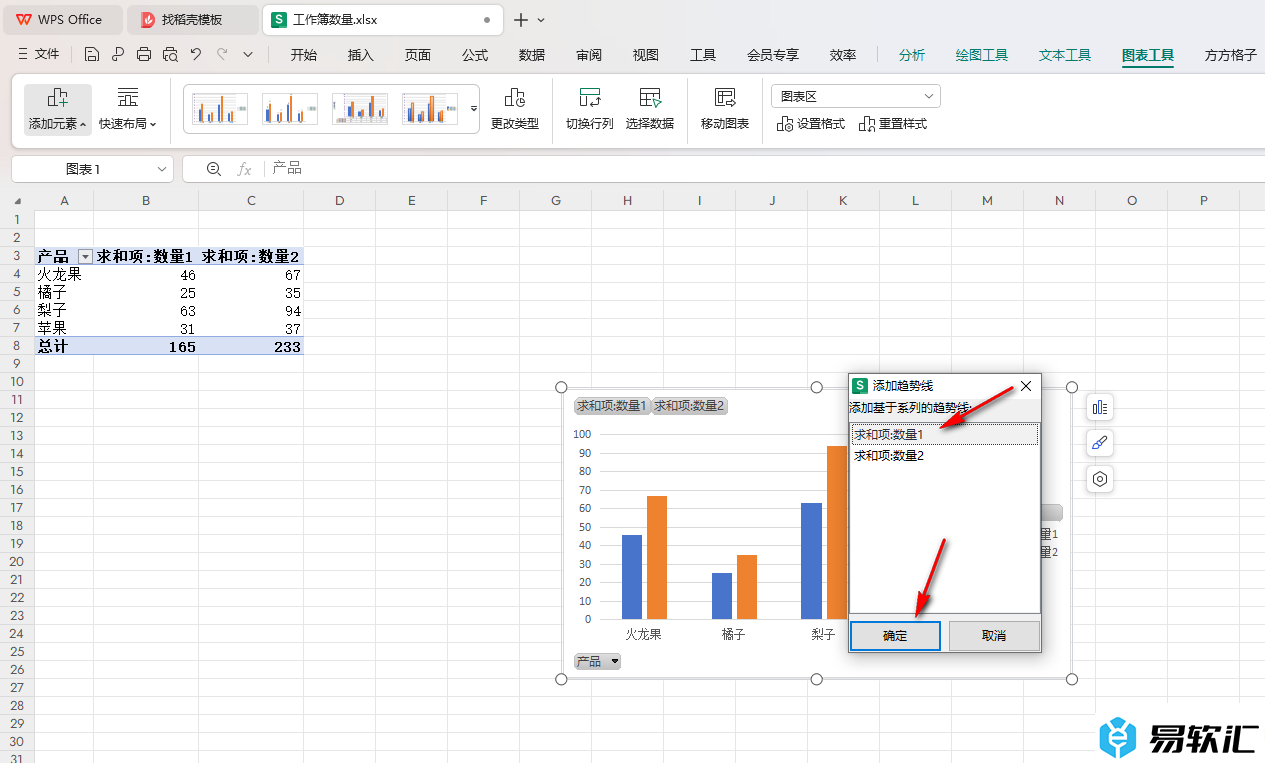Select 求和项:数量1 in trendline list
This screenshot has width=1265, height=763.
click(x=944, y=435)
